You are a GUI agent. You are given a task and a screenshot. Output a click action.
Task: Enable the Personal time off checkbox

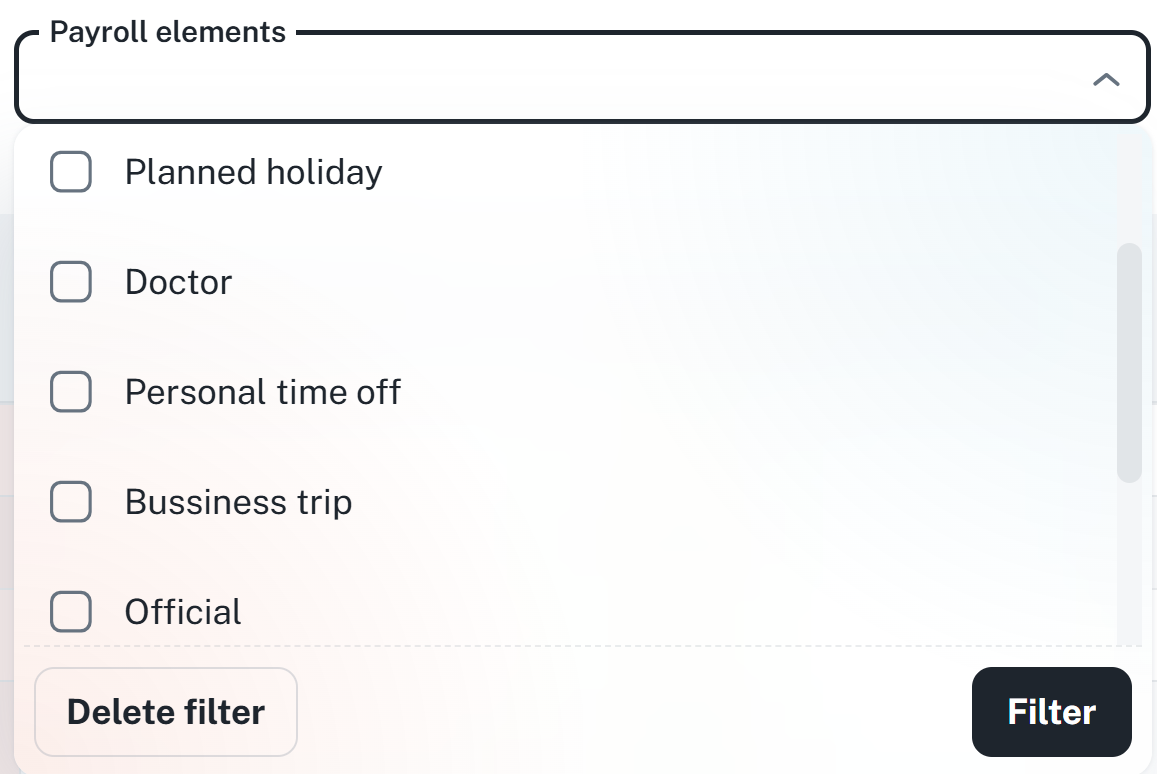click(x=71, y=392)
